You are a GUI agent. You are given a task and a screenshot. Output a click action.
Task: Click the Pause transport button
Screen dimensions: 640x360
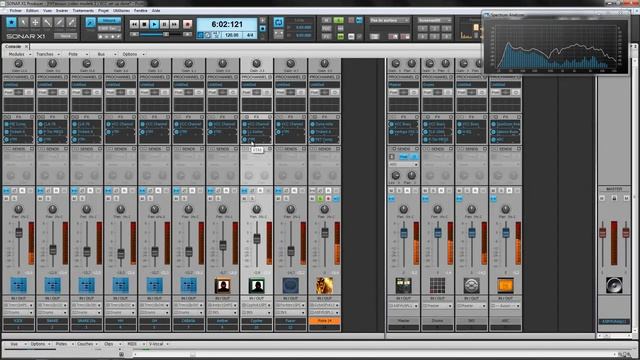coord(164,24)
